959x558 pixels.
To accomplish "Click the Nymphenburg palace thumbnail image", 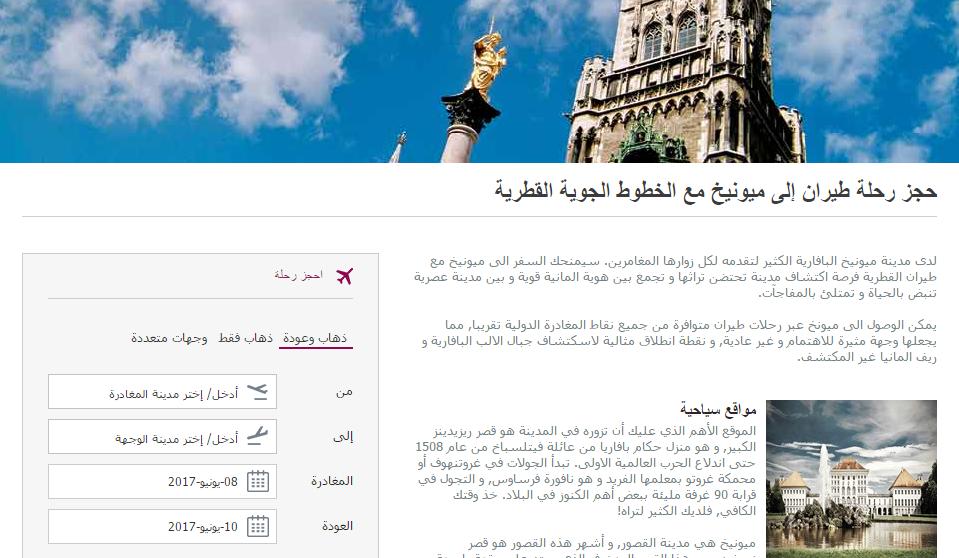I will click(x=851, y=478).
